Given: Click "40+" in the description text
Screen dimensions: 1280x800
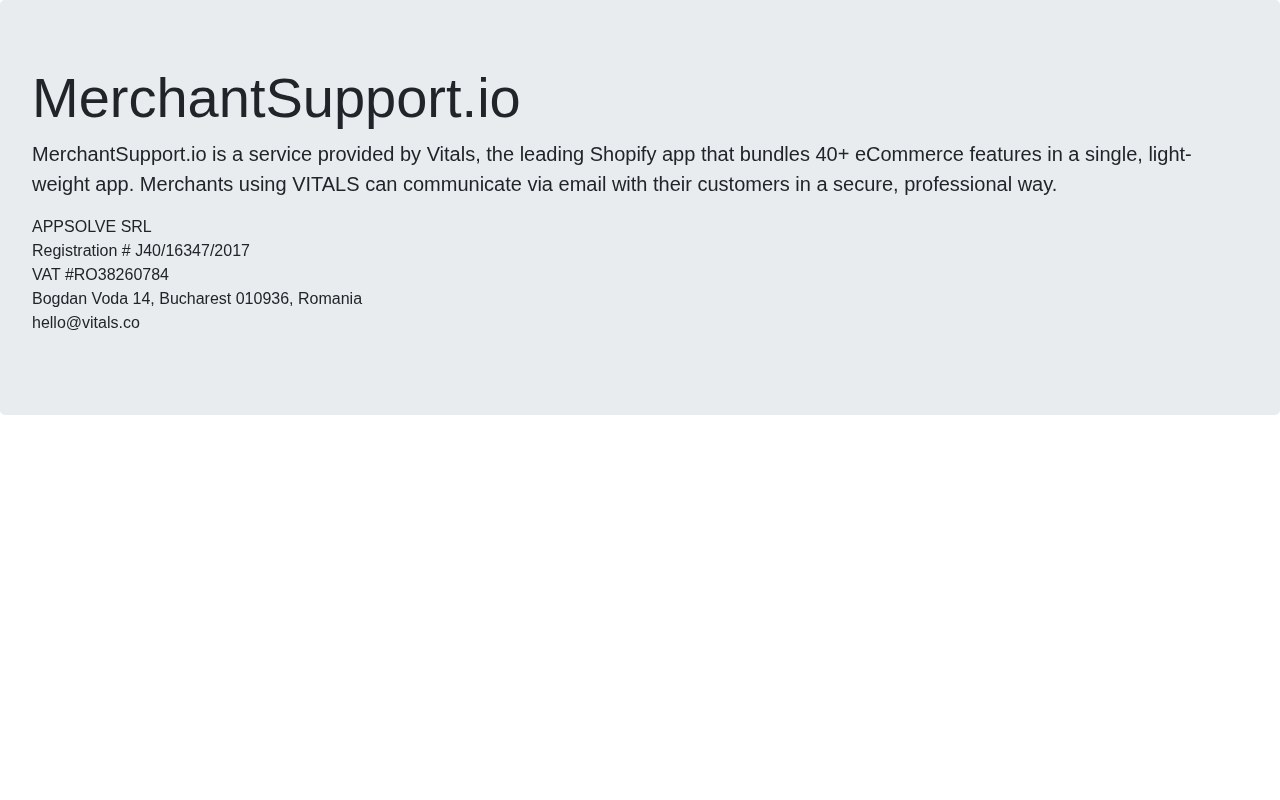Looking at the screenshot, I should [832, 154].
